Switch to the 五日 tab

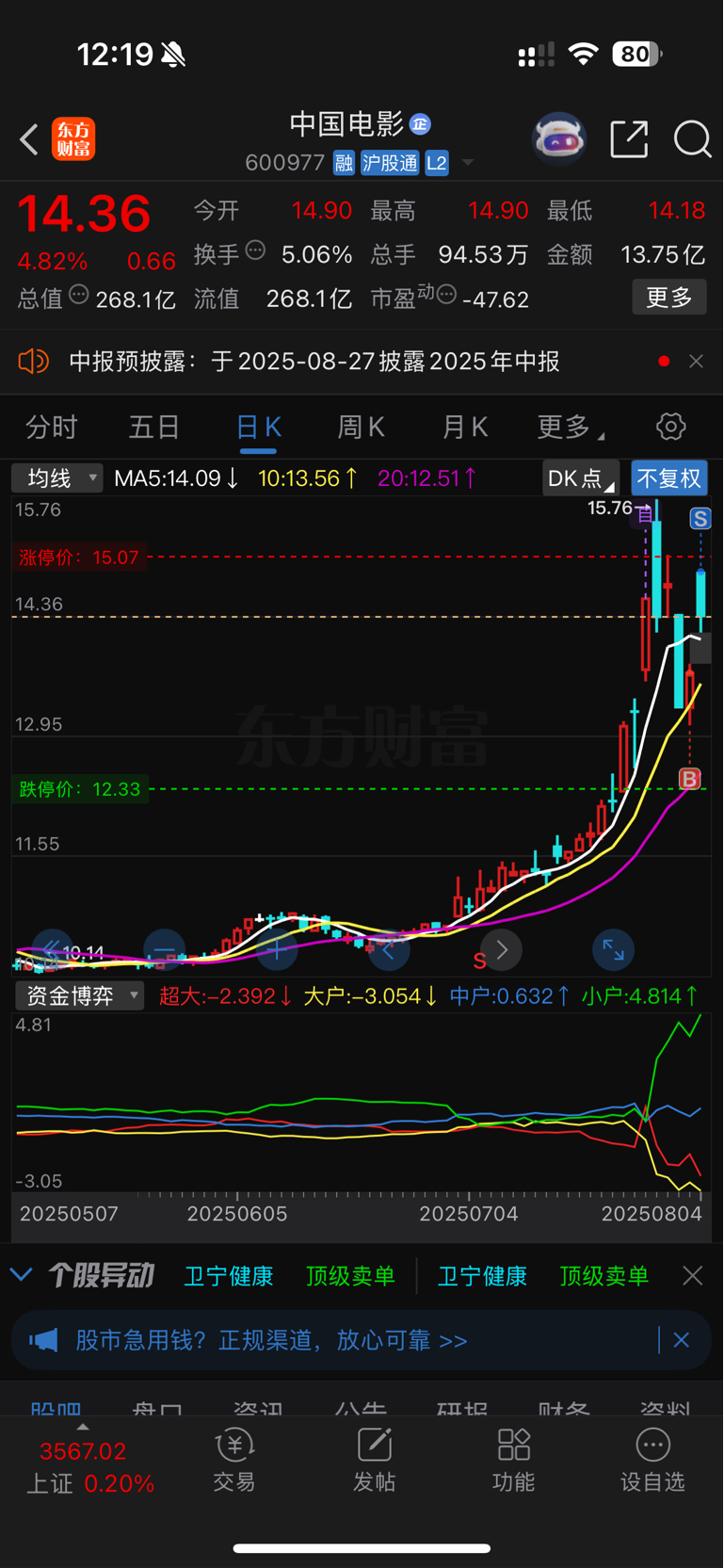(x=154, y=428)
